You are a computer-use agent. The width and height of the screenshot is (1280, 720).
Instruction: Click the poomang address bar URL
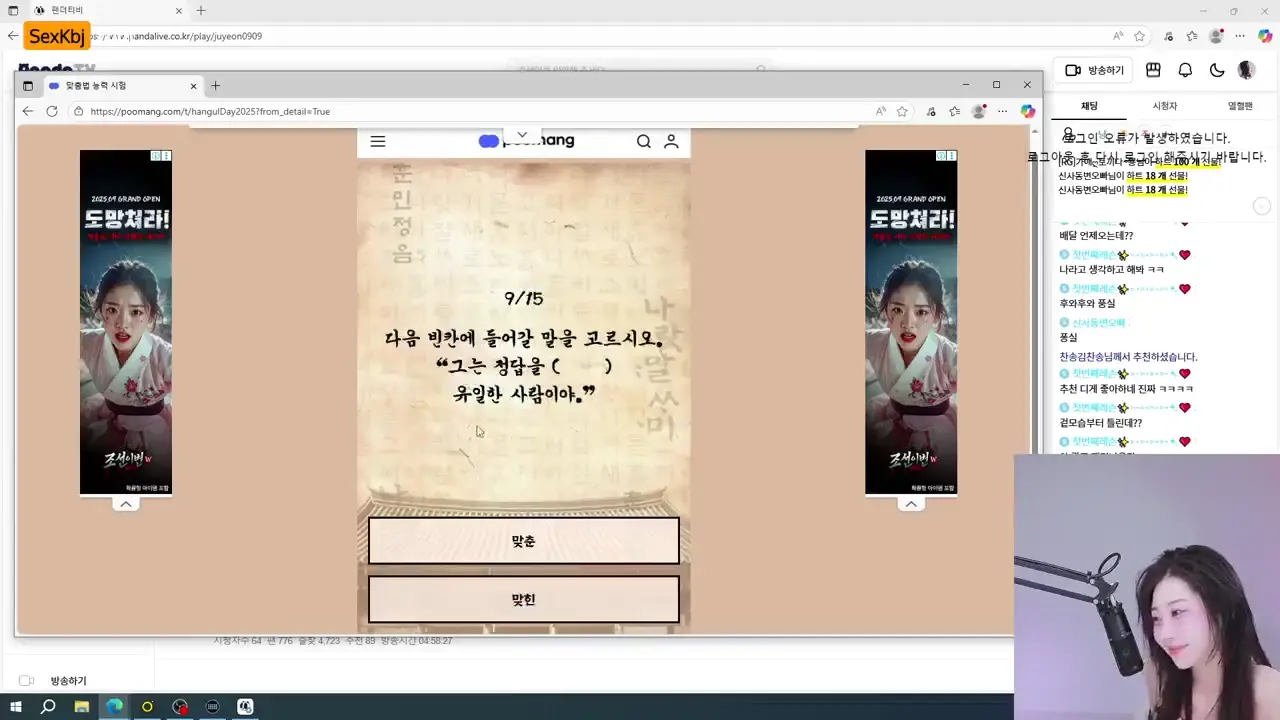(x=210, y=111)
